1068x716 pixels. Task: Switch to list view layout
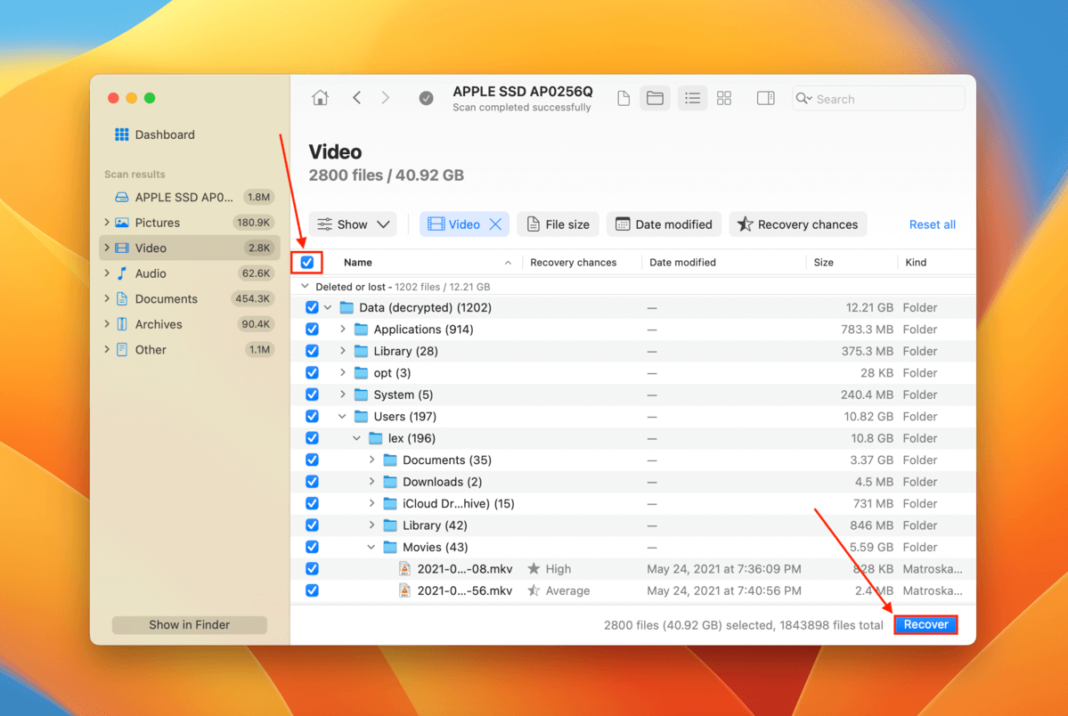click(x=692, y=97)
